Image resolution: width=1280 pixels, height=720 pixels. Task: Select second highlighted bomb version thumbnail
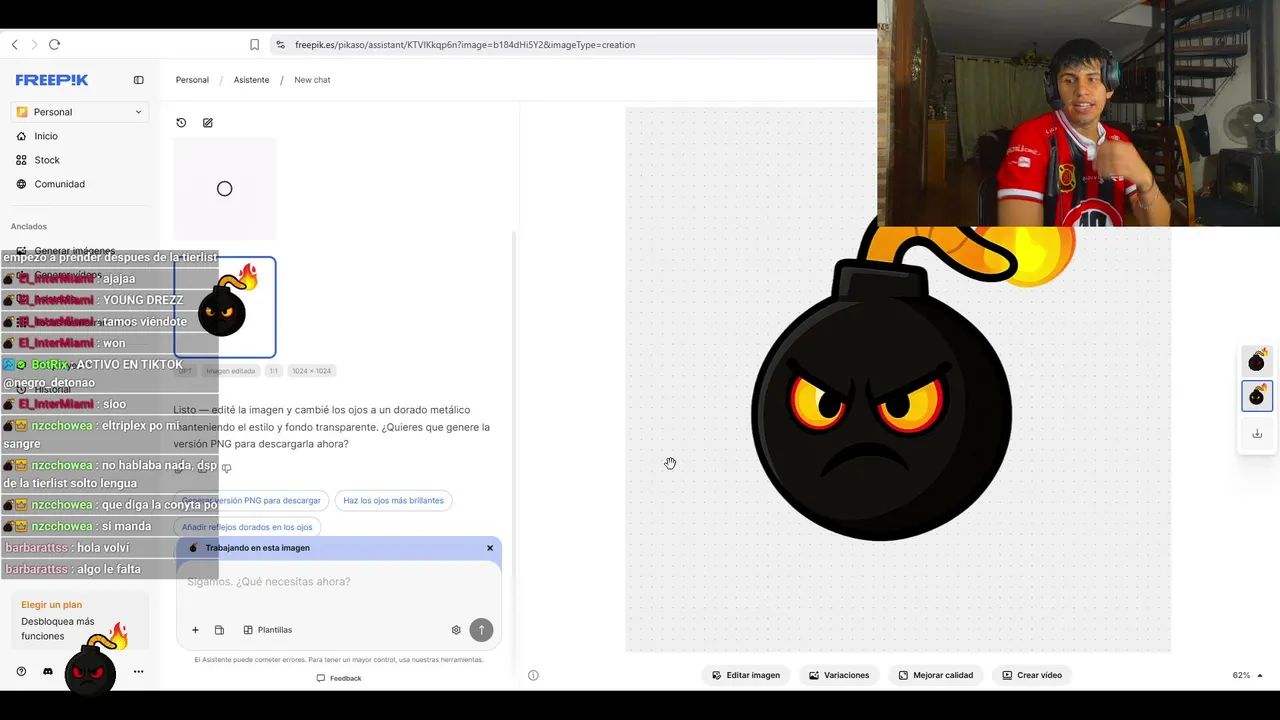pos(1257,396)
